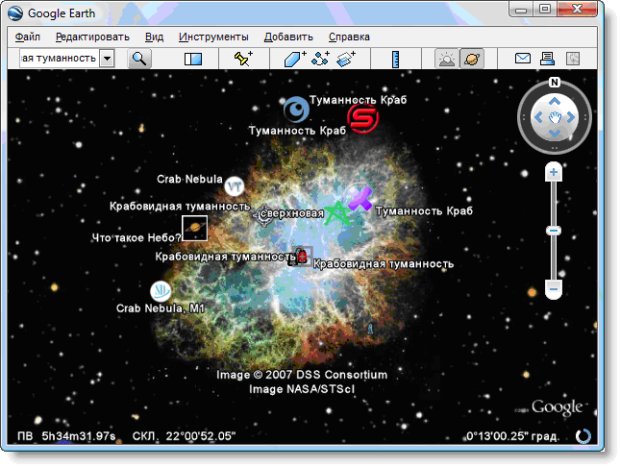Pan down with navigation arrow
This screenshot has width=620, height=467.
554,133
